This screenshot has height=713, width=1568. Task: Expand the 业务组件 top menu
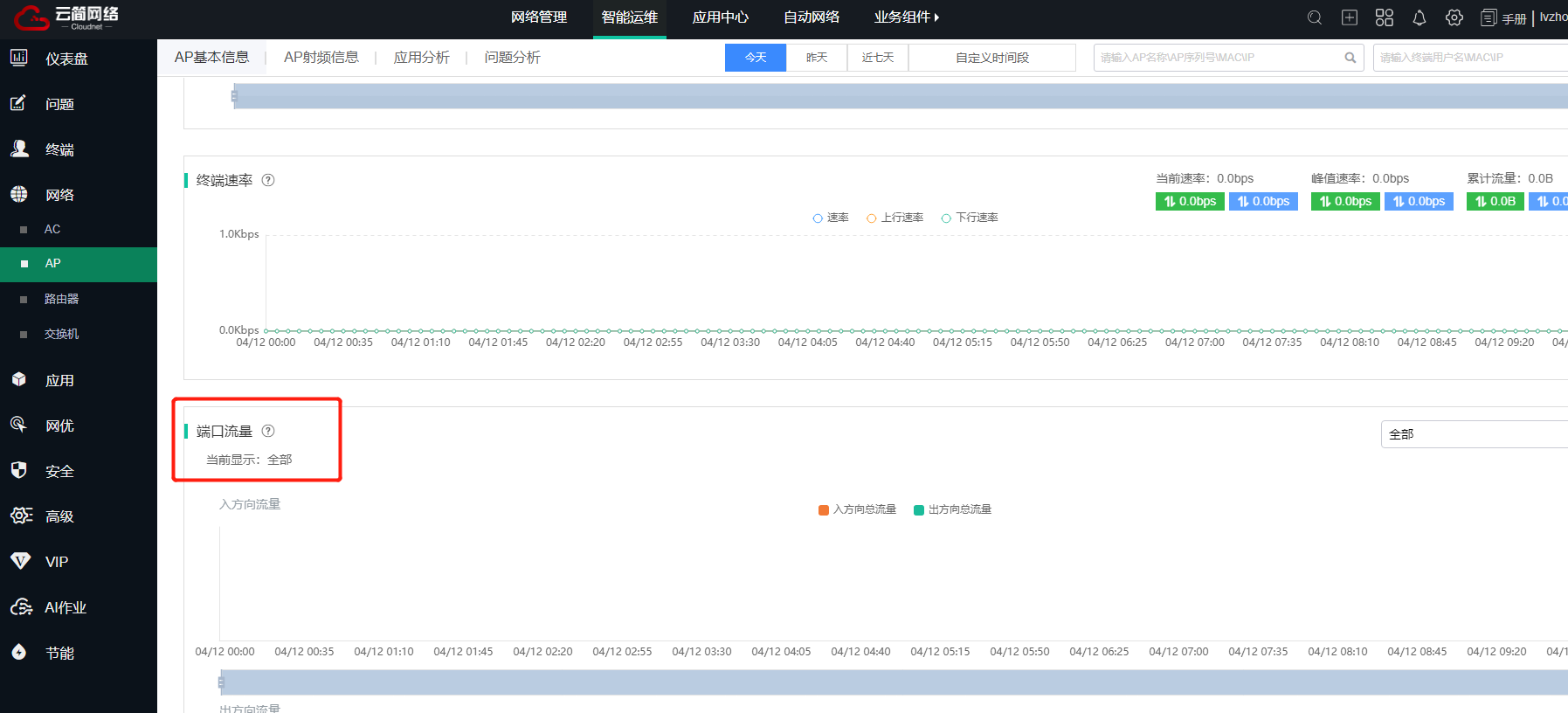[x=906, y=17]
